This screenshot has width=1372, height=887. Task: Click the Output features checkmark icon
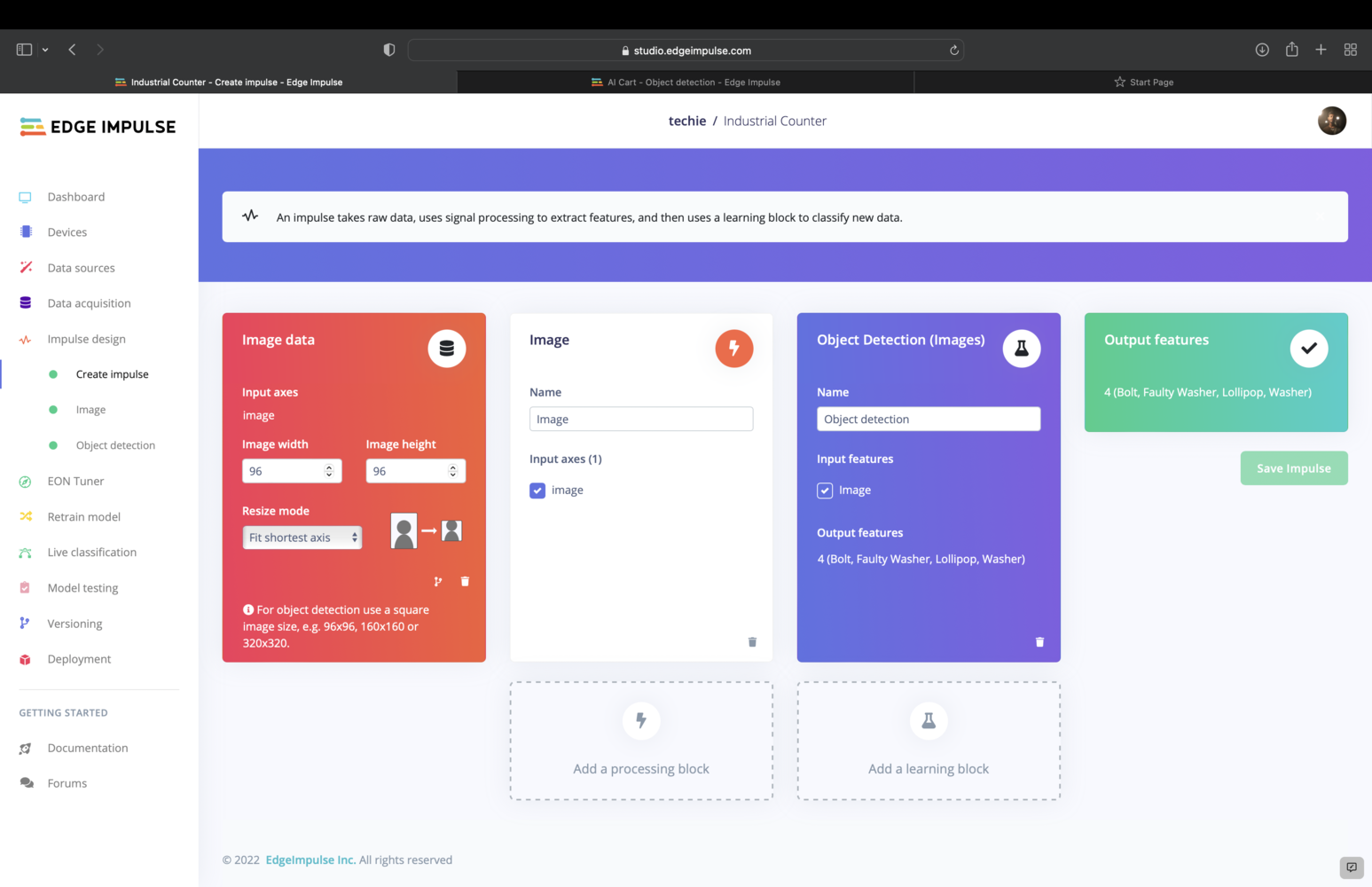[x=1309, y=349]
